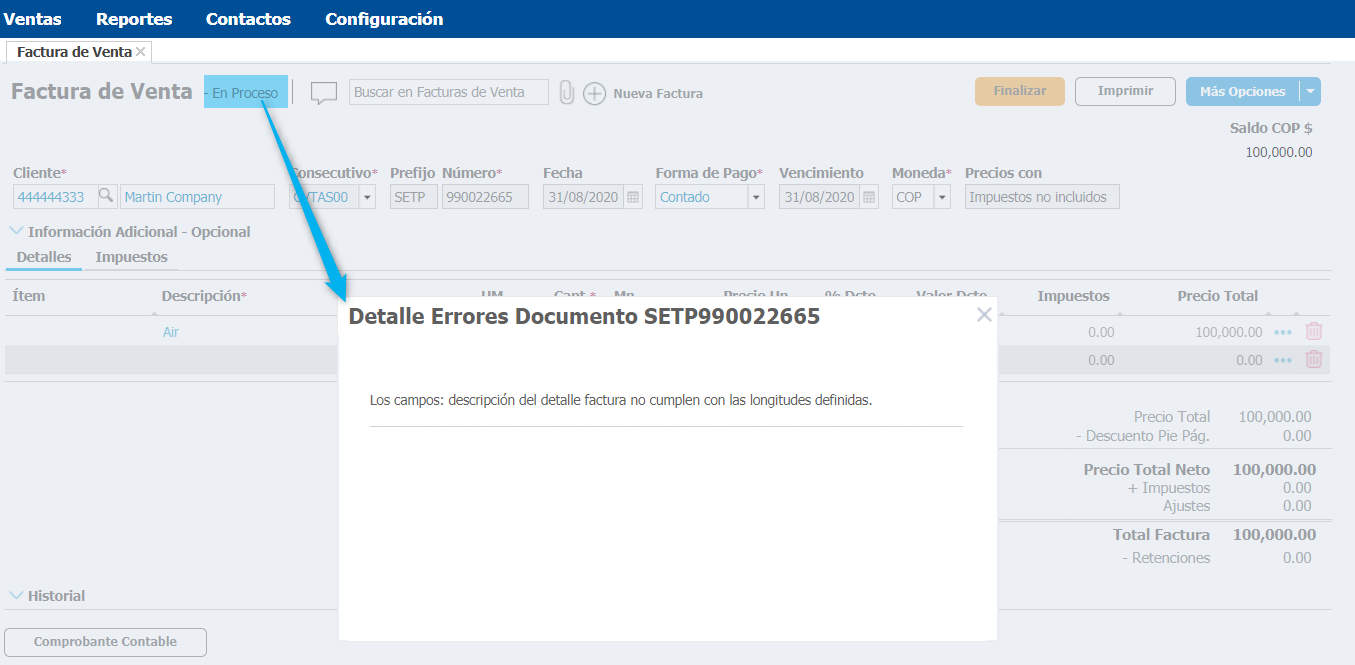
Task: Open the Reportes menu
Action: [134, 19]
